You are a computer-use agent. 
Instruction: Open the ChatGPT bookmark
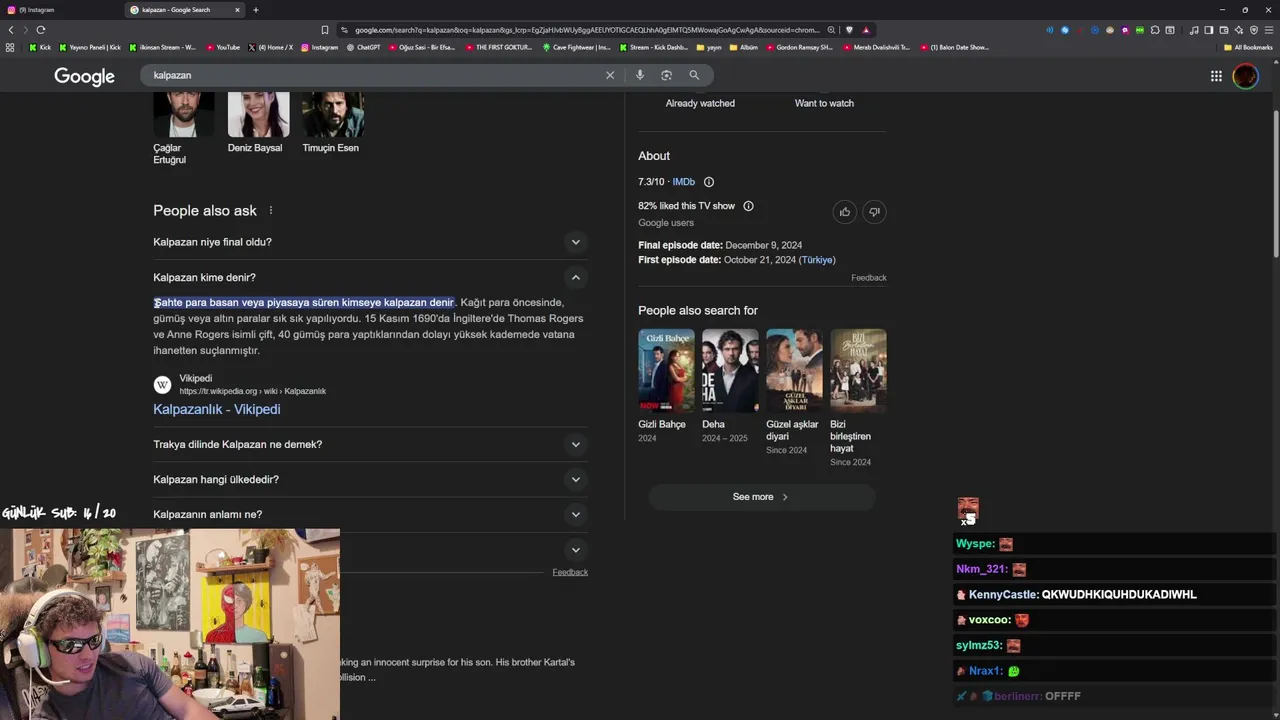click(x=363, y=47)
